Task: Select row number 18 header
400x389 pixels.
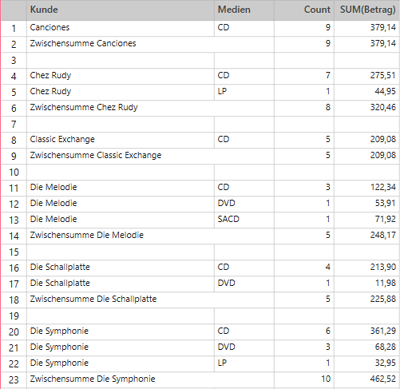Action: coord(14,300)
